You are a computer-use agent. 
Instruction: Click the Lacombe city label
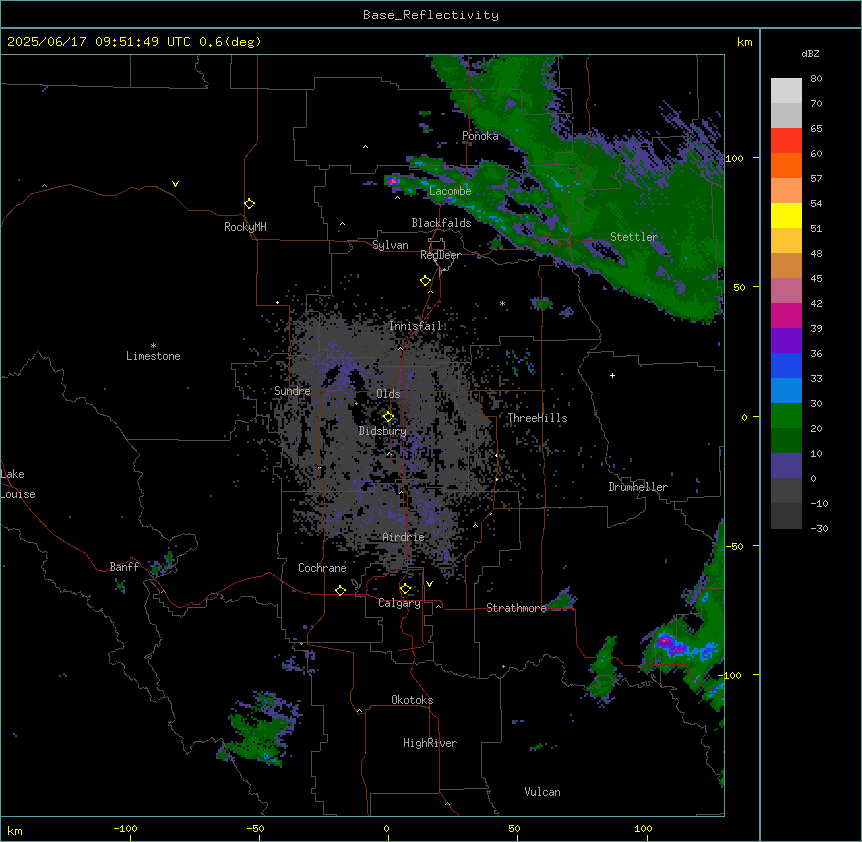click(450, 191)
